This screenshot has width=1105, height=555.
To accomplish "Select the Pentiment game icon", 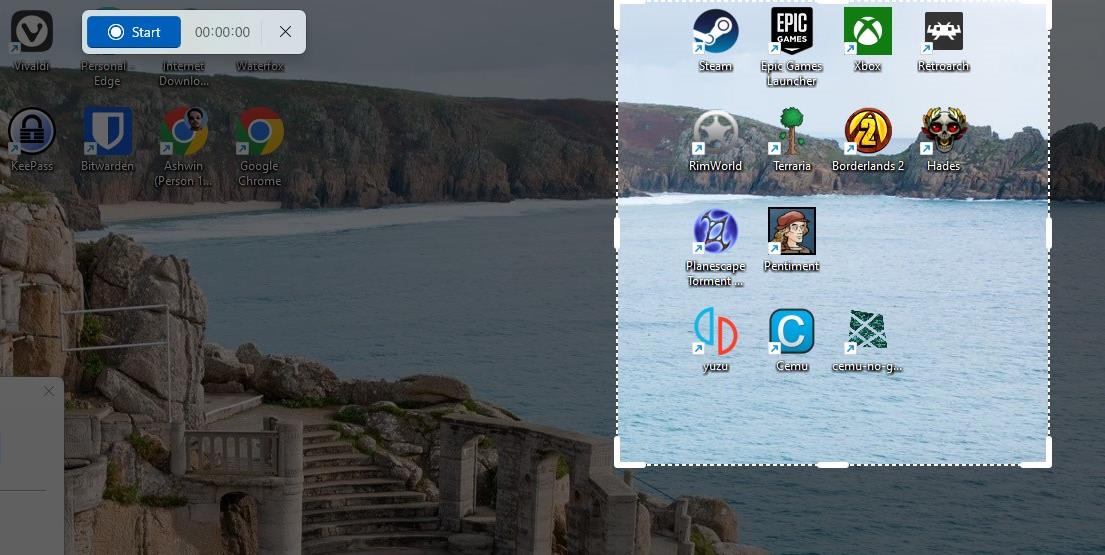I will [x=791, y=232].
